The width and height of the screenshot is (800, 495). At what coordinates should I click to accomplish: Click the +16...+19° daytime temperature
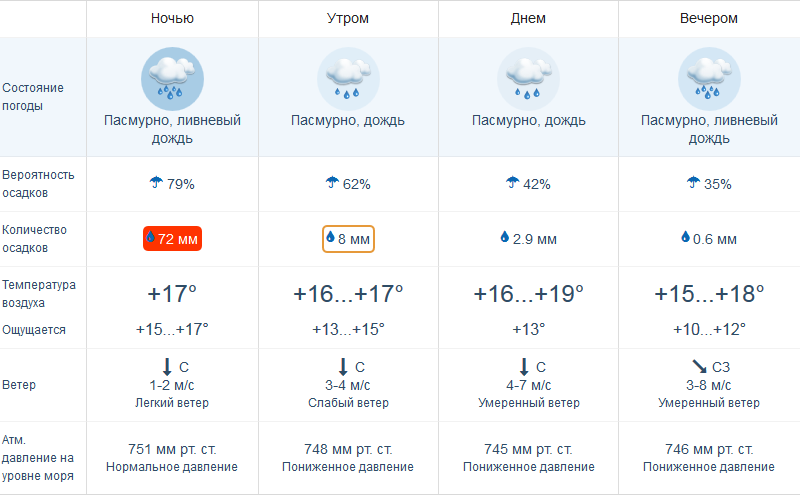[x=528, y=294]
